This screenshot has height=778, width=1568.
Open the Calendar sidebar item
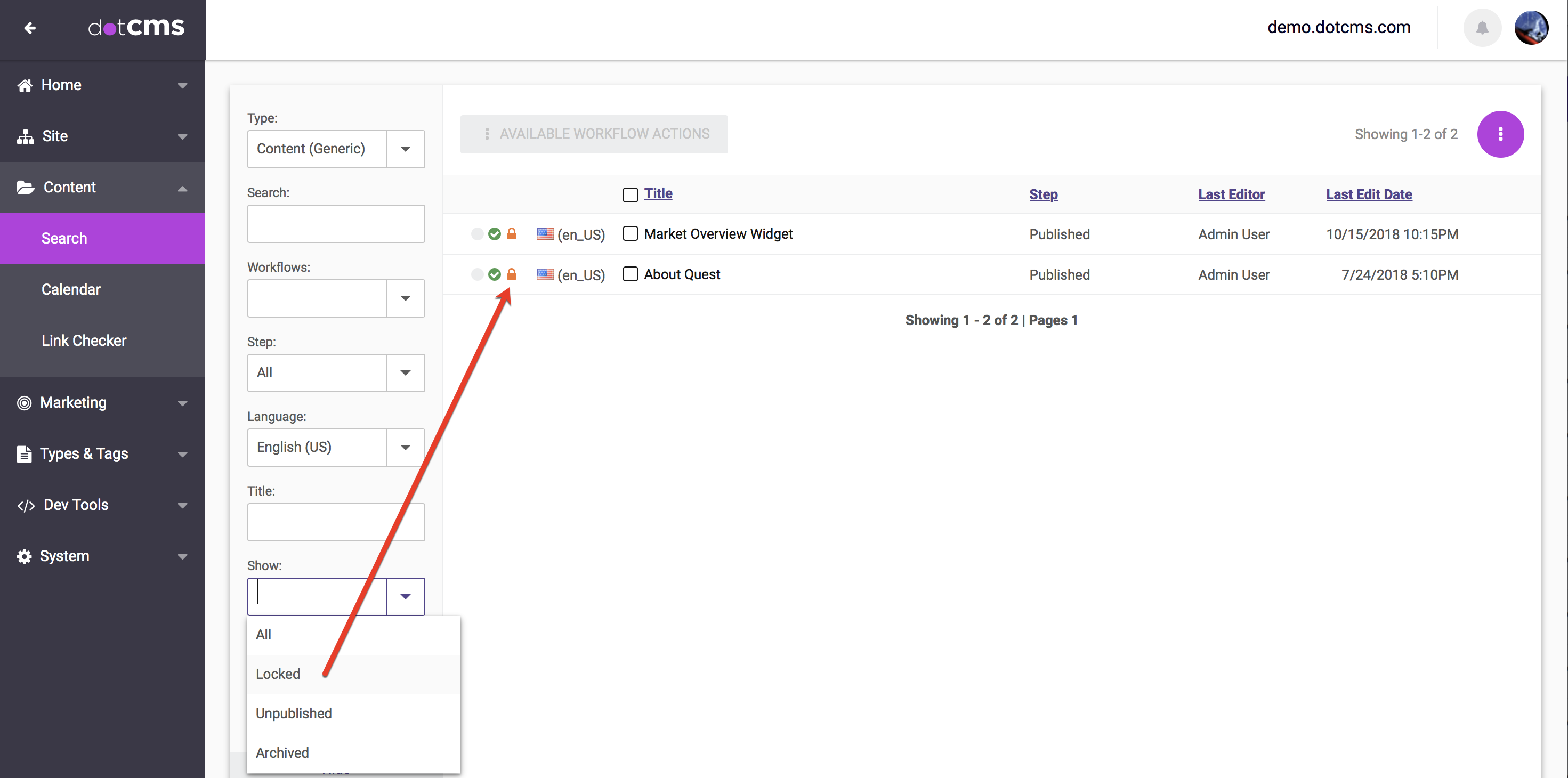70,289
